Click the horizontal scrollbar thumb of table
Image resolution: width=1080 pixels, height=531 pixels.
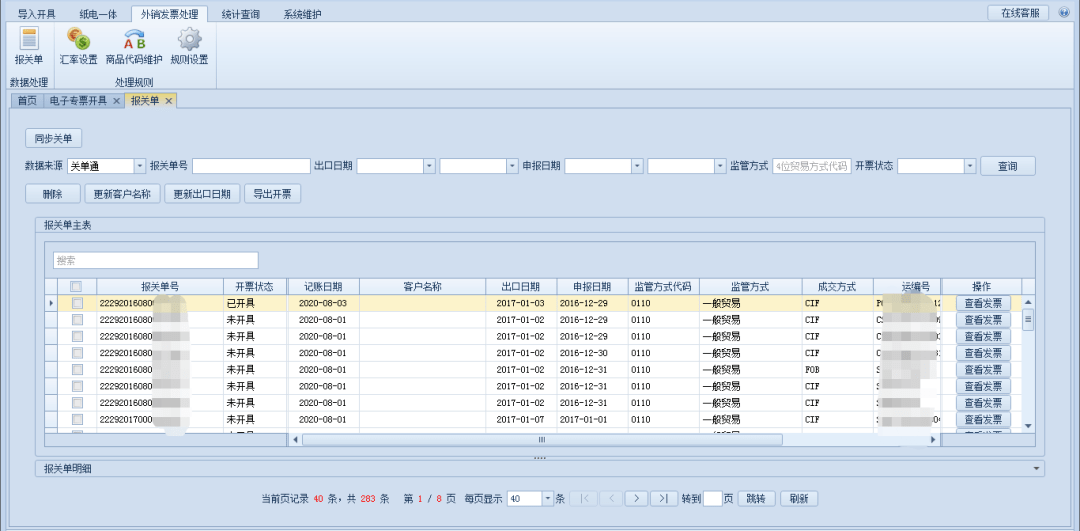pyautogui.click(x=542, y=439)
